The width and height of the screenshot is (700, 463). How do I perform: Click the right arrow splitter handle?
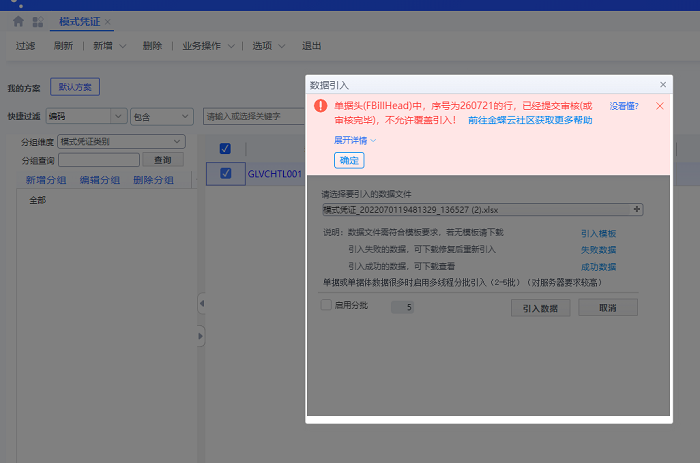tap(199, 337)
